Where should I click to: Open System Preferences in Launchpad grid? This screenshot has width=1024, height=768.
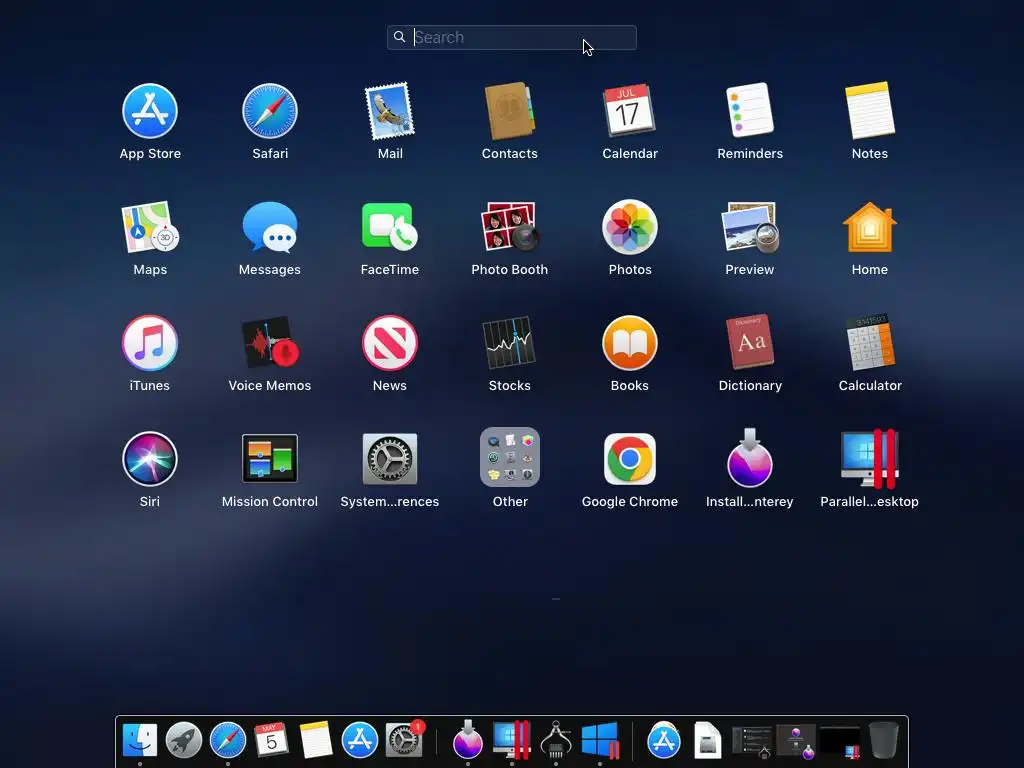(x=390, y=458)
